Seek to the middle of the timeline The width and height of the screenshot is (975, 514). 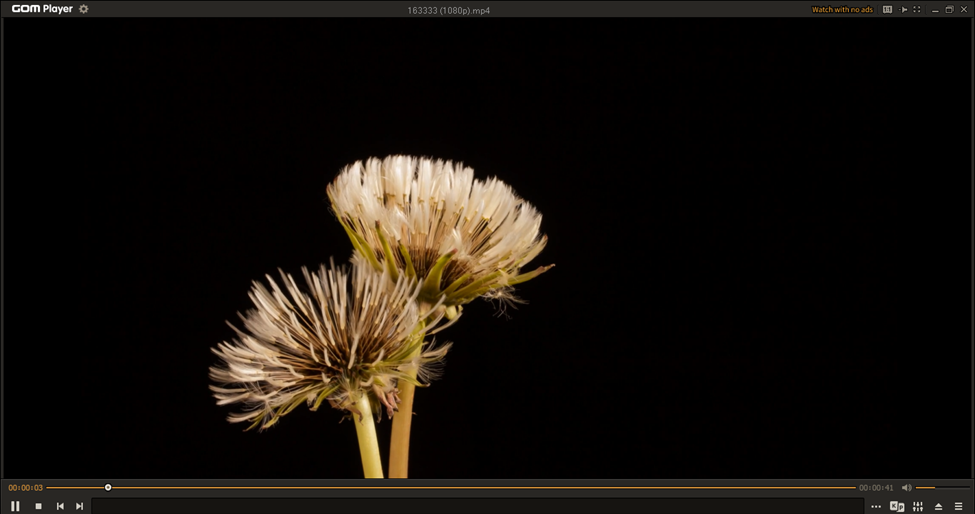pyautogui.click(x=451, y=488)
